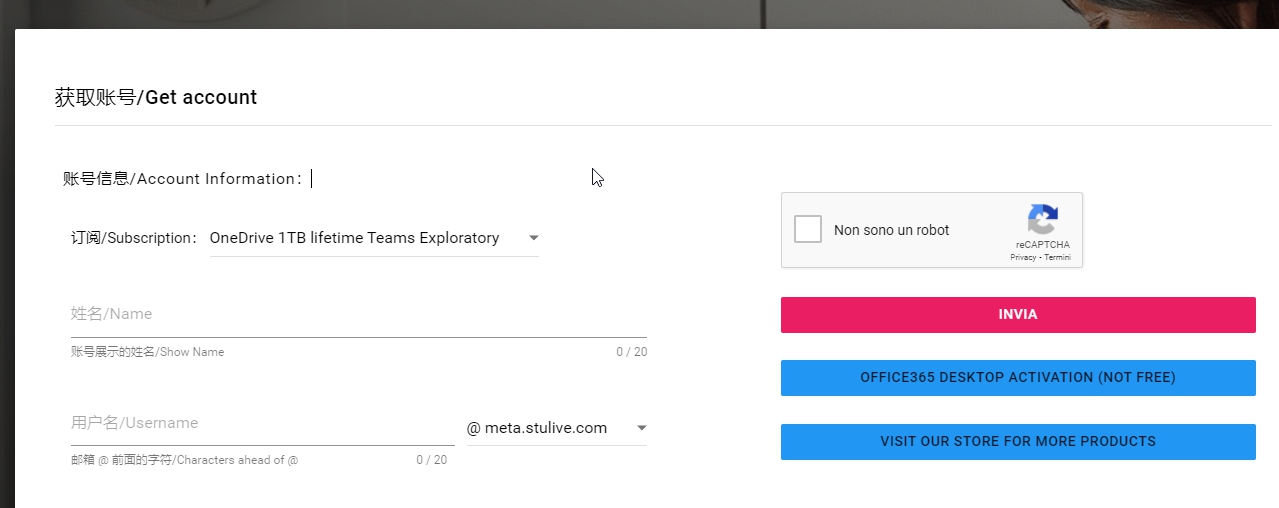Expand the email domain dropdown arrow
The width and height of the screenshot is (1279, 508).
pos(641,428)
